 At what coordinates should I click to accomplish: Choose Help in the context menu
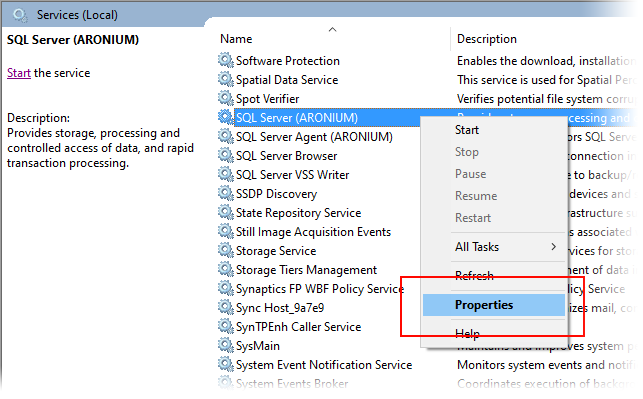coord(494,333)
